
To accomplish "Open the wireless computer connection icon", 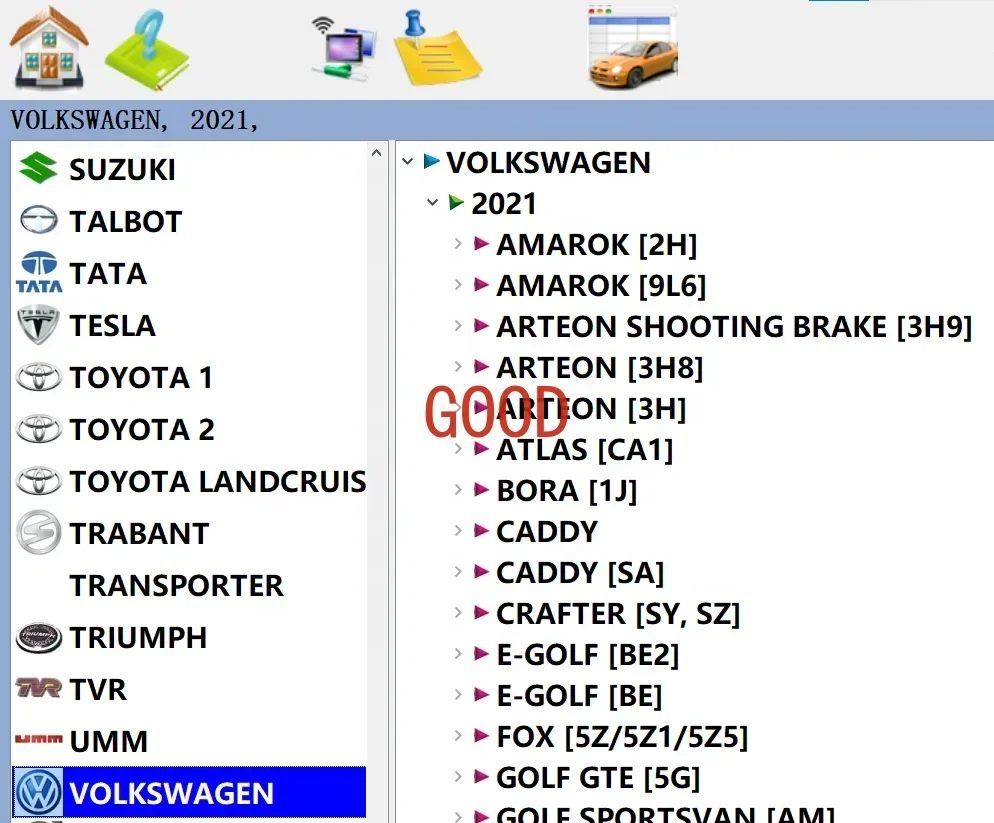I will pos(344,48).
